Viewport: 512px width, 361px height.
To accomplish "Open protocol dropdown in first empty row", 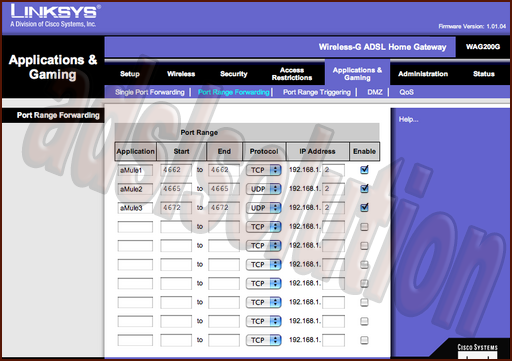I will click(x=264, y=227).
